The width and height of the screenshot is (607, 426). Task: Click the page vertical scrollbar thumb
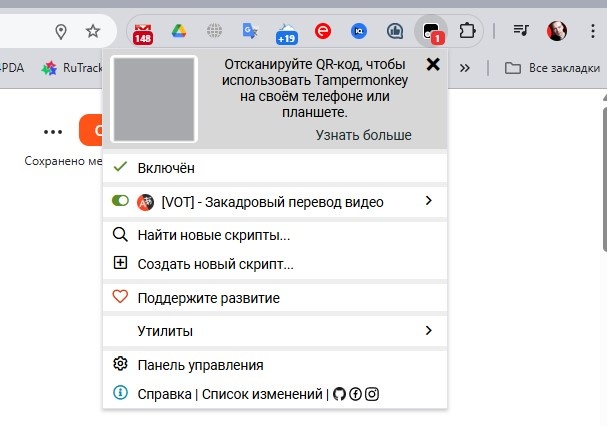pos(605,180)
